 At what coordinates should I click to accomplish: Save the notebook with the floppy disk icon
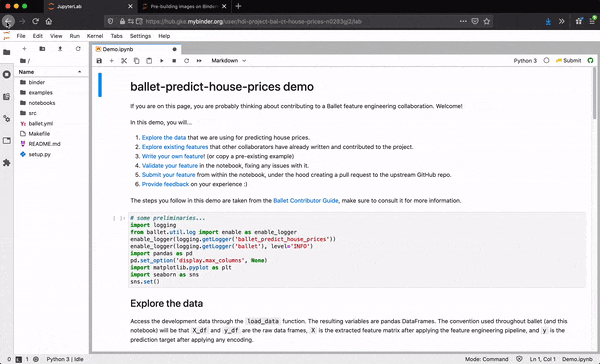99,60
